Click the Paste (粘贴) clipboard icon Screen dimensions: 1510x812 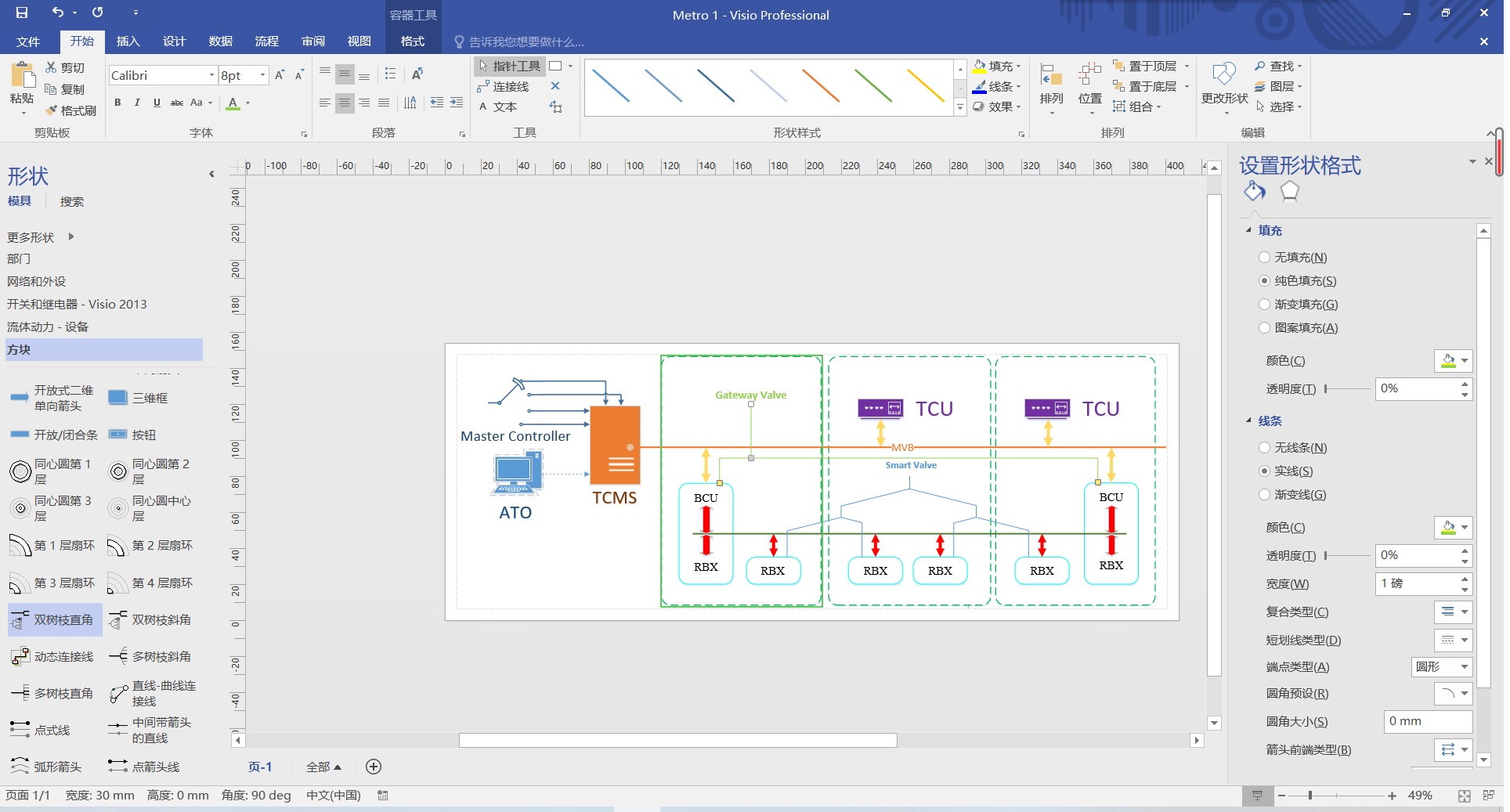[x=22, y=76]
